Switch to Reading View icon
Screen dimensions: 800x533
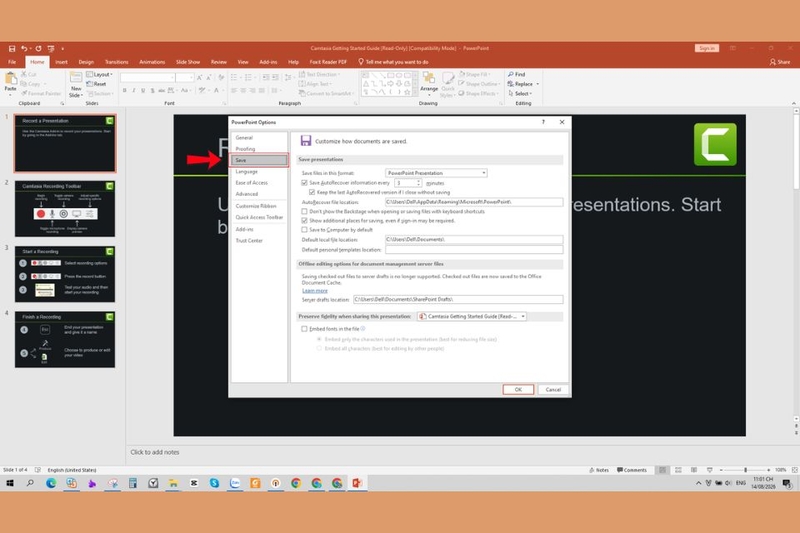694,470
